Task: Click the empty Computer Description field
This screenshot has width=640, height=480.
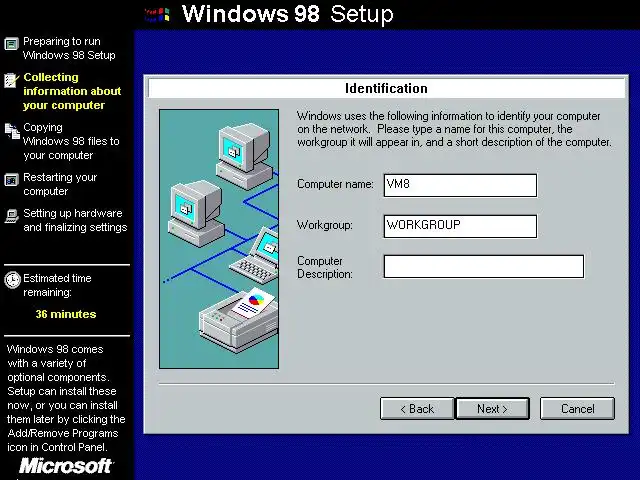Action: pos(484,267)
